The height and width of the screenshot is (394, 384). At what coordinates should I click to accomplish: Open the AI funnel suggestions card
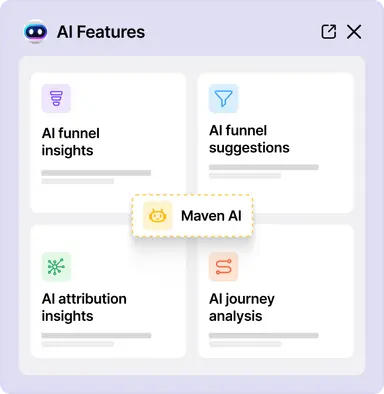coord(276,143)
